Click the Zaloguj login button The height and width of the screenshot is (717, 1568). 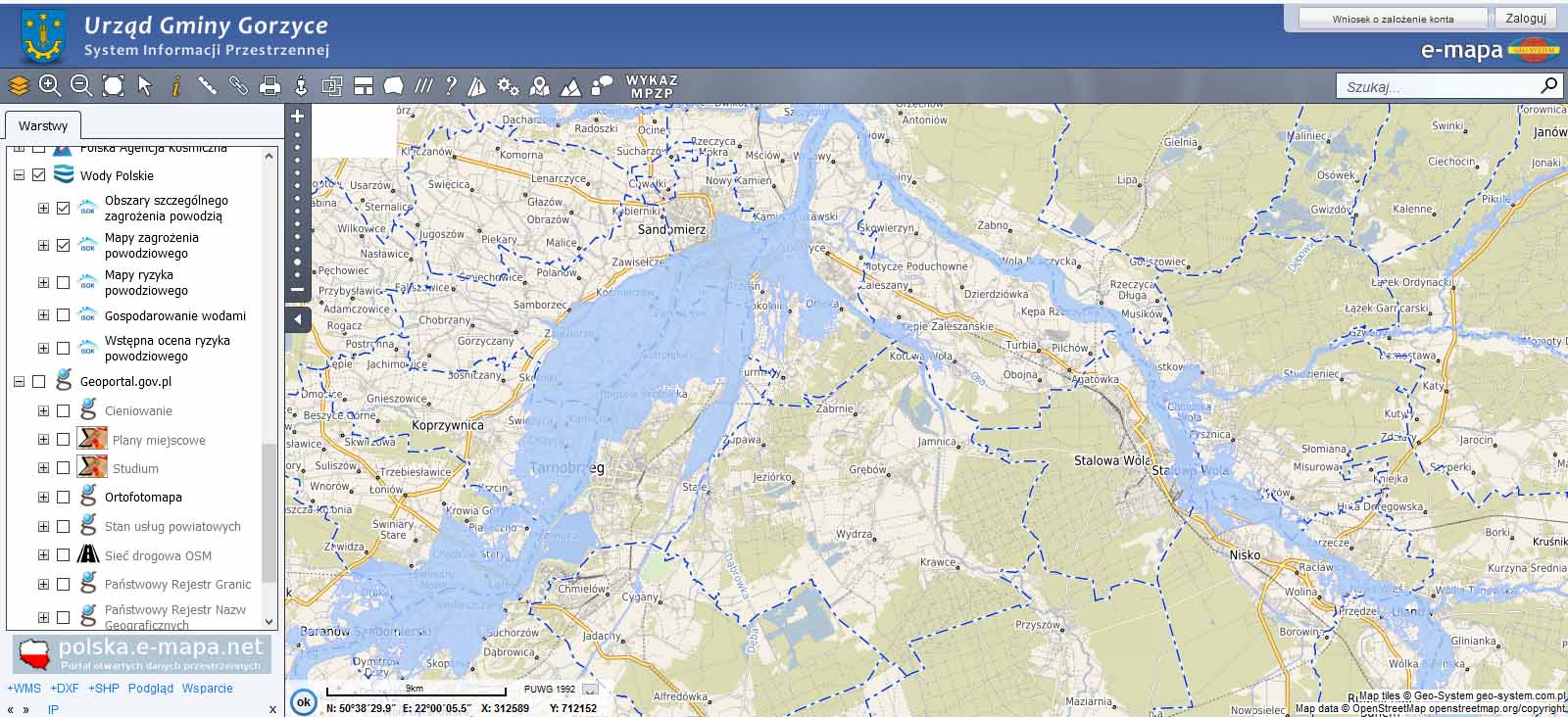click(x=1525, y=19)
